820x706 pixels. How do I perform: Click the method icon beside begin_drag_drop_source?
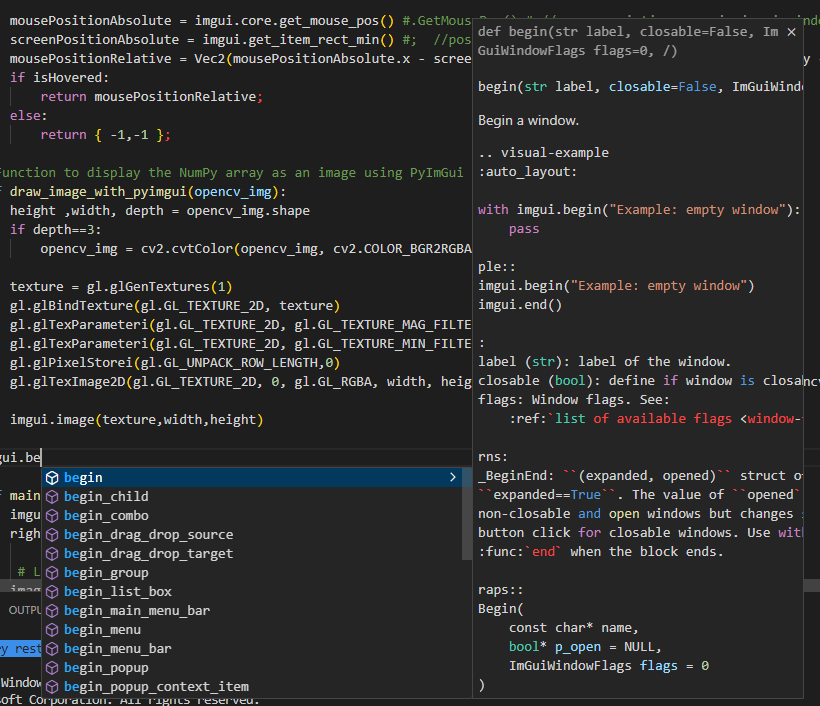coord(52,534)
